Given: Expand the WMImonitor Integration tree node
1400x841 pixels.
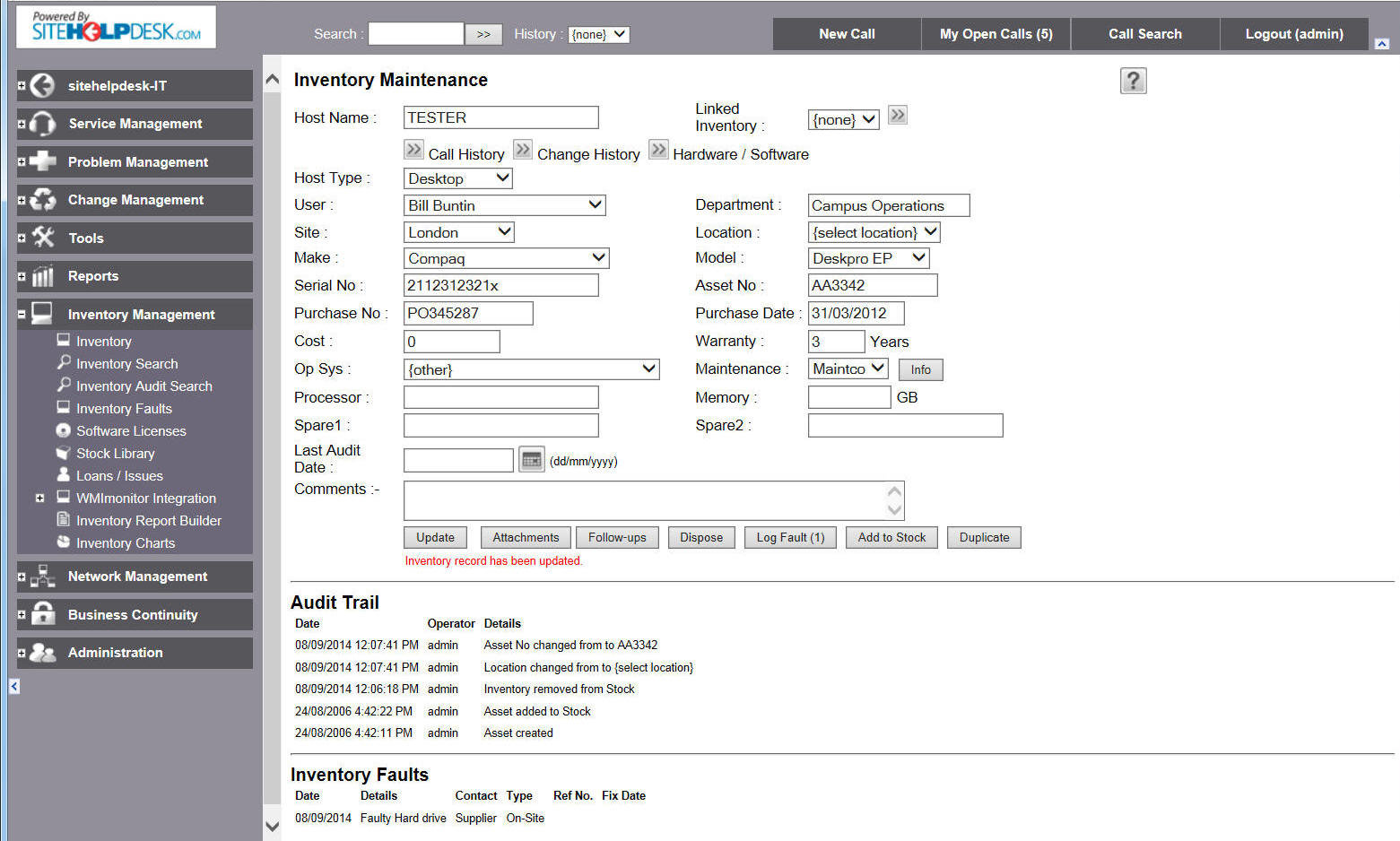Looking at the screenshot, I should click(39, 498).
